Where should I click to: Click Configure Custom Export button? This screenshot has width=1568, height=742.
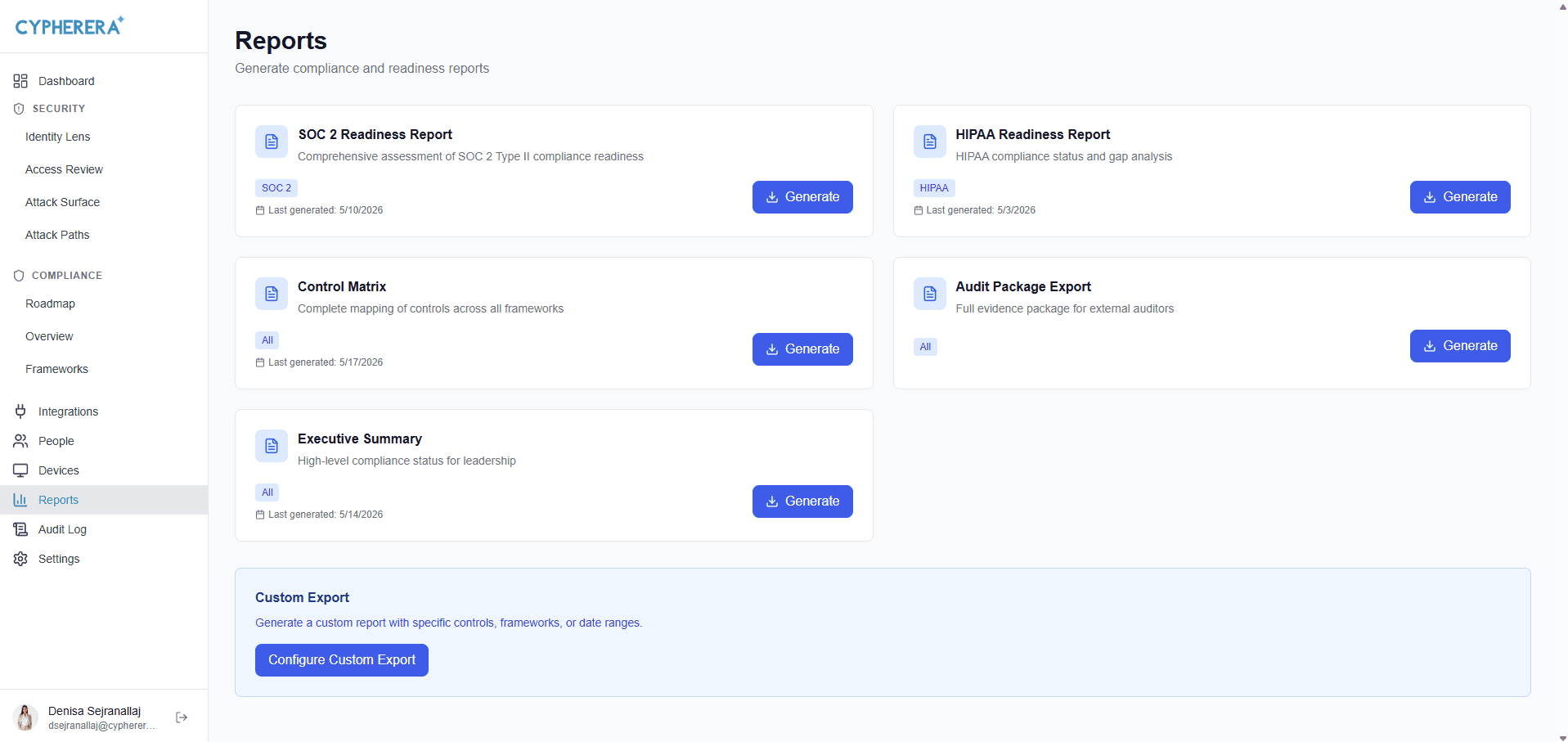pos(342,660)
